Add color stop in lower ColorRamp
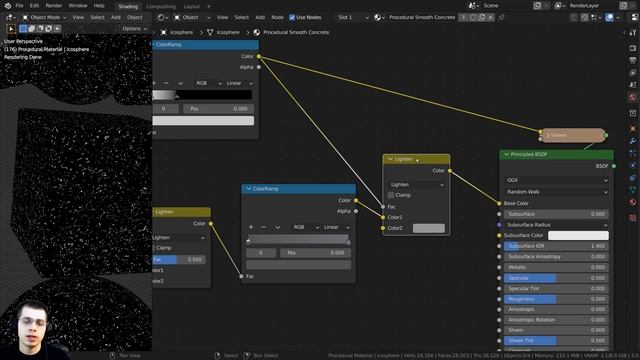 (x=251, y=227)
